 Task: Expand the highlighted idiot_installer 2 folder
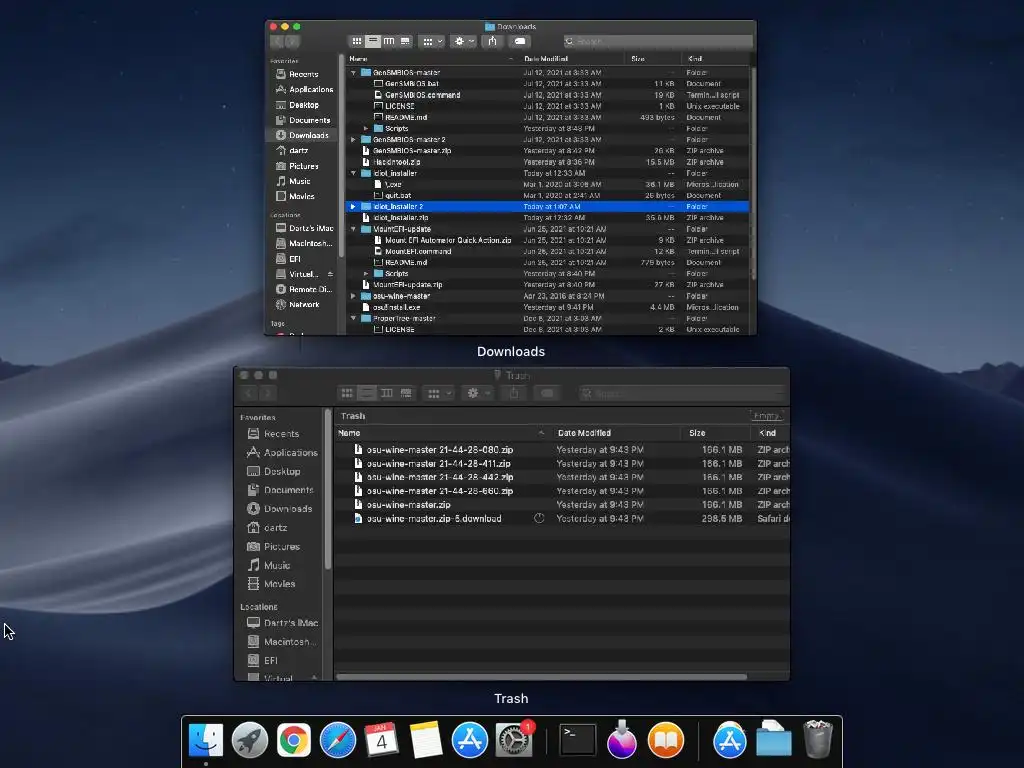coord(353,206)
